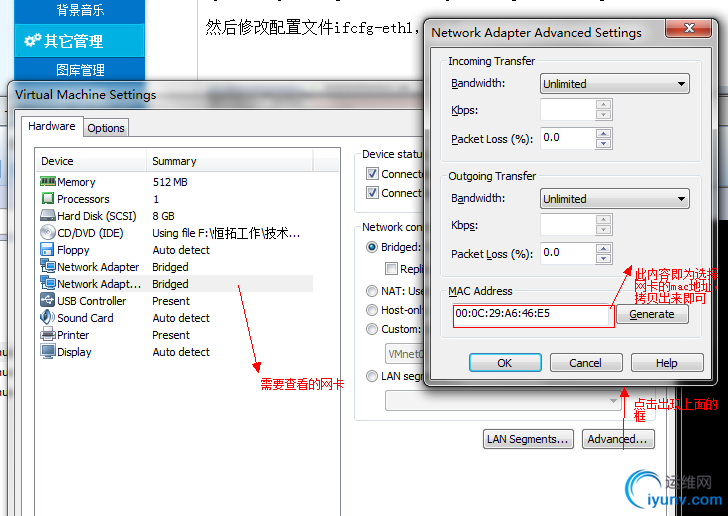This screenshot has width=728, height=516.
Task: Click Cancel in Advanced Settings dialog
Action: pos(586,363)
